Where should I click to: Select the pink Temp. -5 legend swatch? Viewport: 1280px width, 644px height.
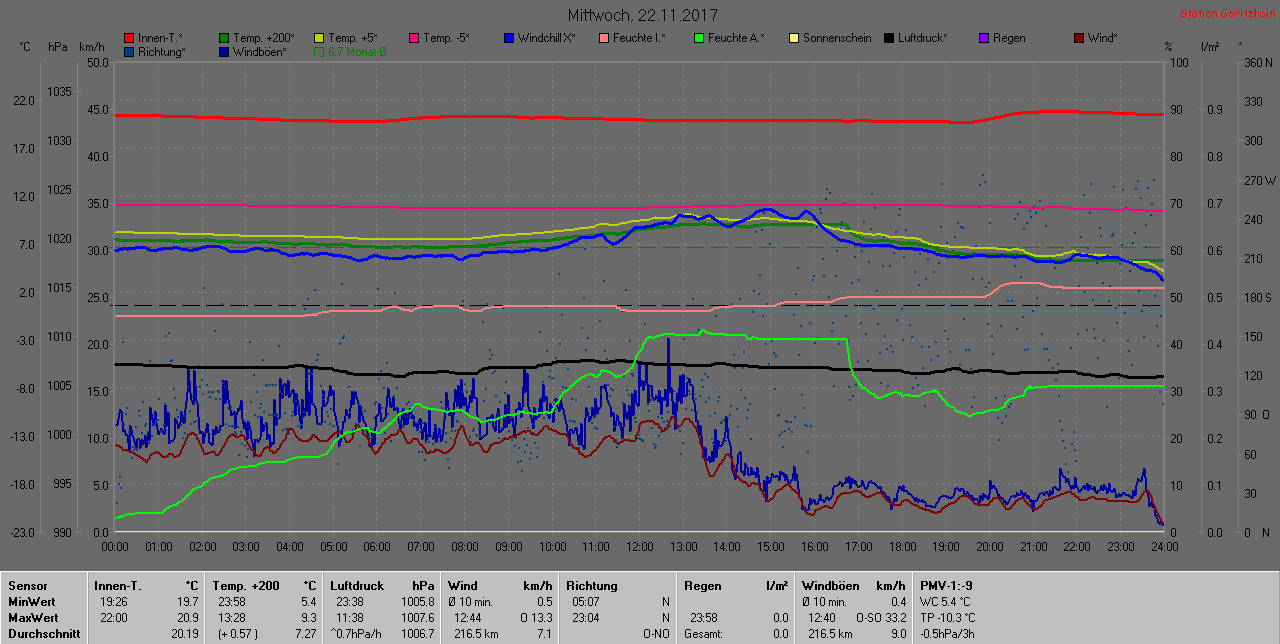pyautogui.click(x=413, y=38)
